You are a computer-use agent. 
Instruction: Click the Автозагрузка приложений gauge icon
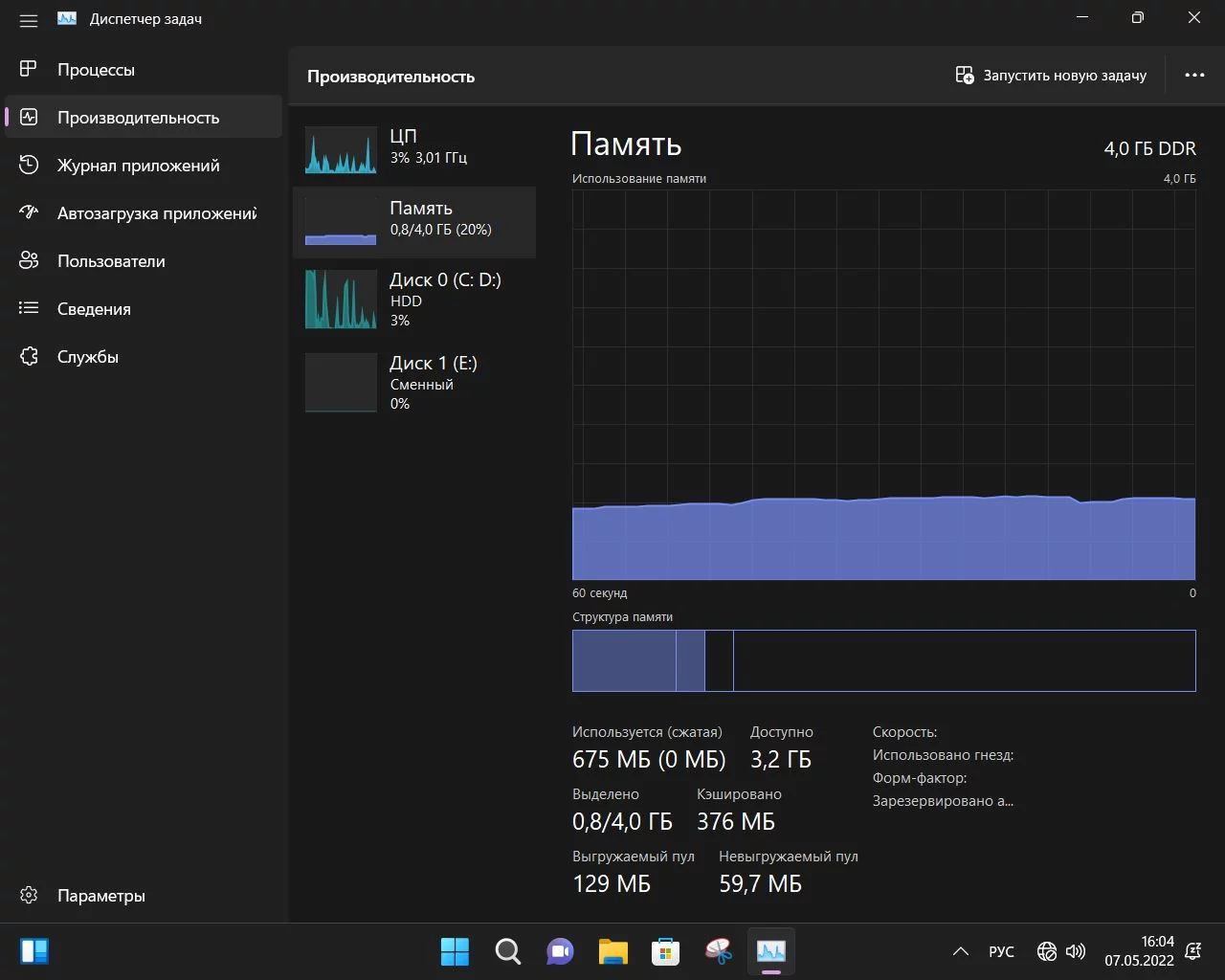[29, 212]
